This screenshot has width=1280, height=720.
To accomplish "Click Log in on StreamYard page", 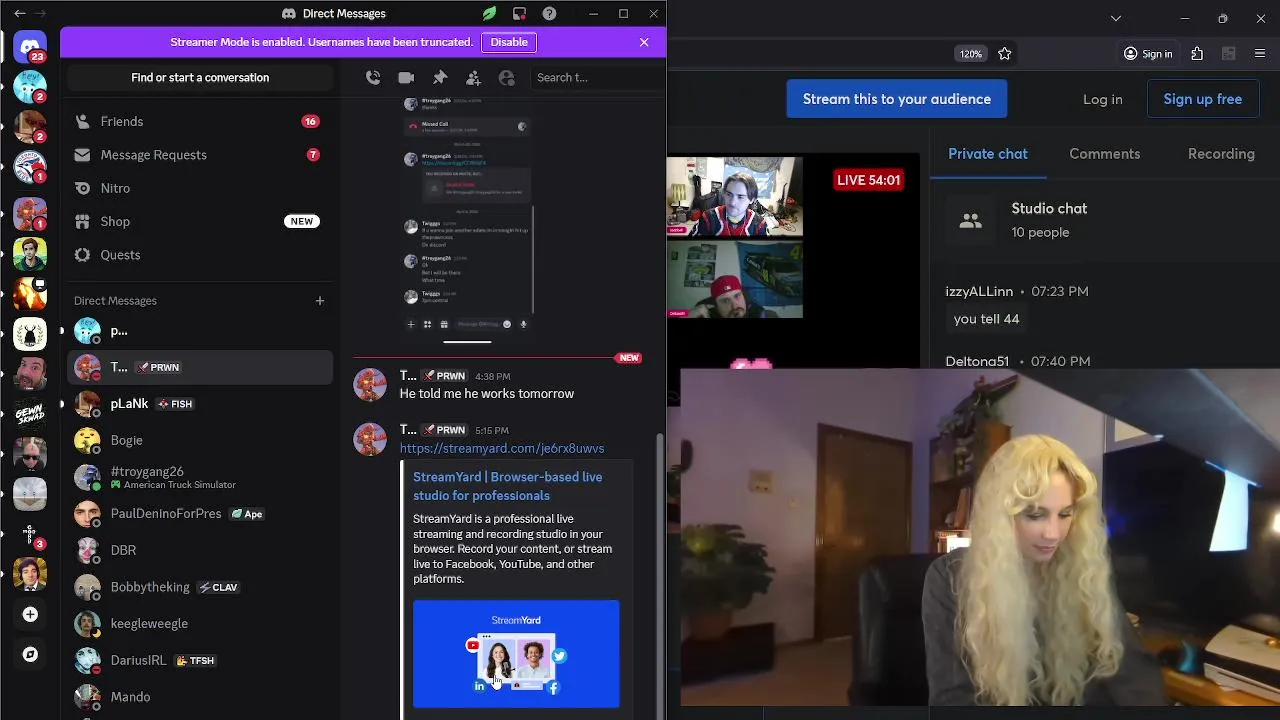I will click(x=1103, y=99).
